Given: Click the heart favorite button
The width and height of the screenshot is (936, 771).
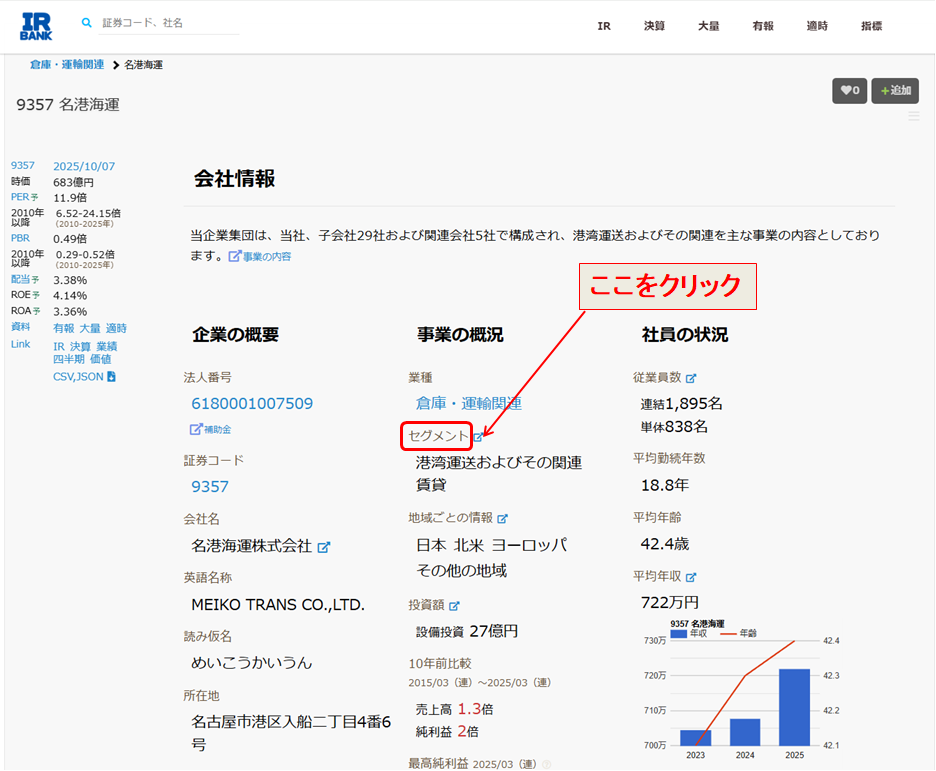Looking at the screenshot, I should [x=849, y=91].
